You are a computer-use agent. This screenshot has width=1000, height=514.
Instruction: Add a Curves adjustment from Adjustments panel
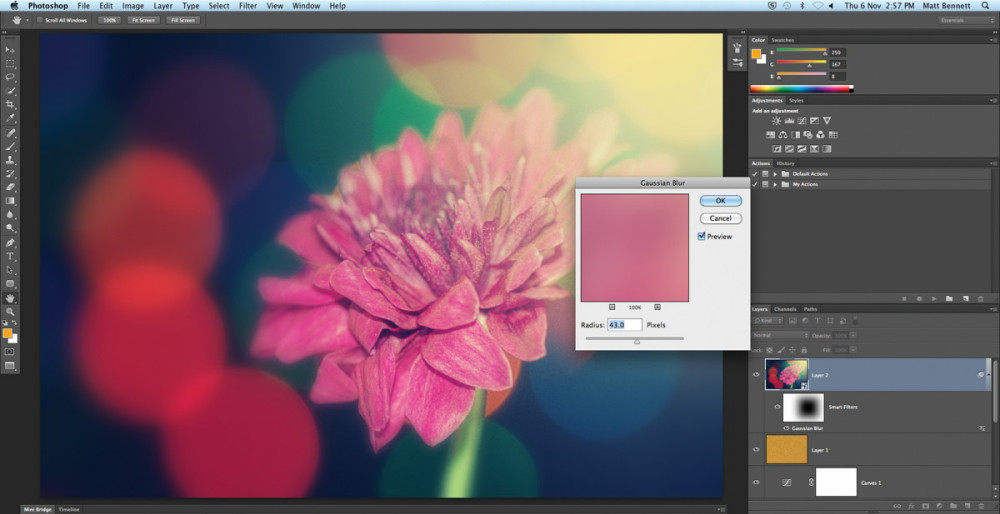click(802, 121)
